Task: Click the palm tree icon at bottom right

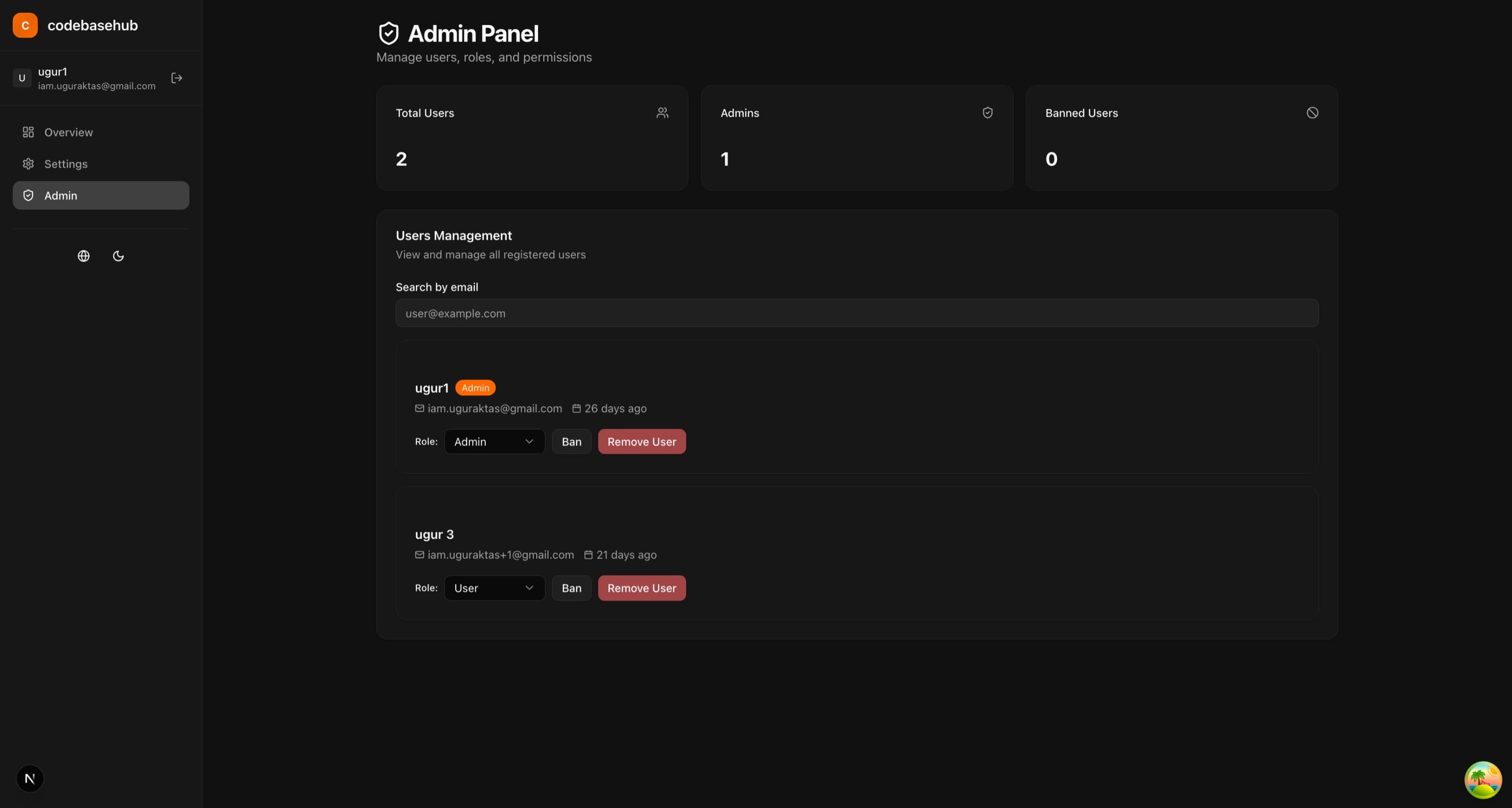Action: point(1483,780)
